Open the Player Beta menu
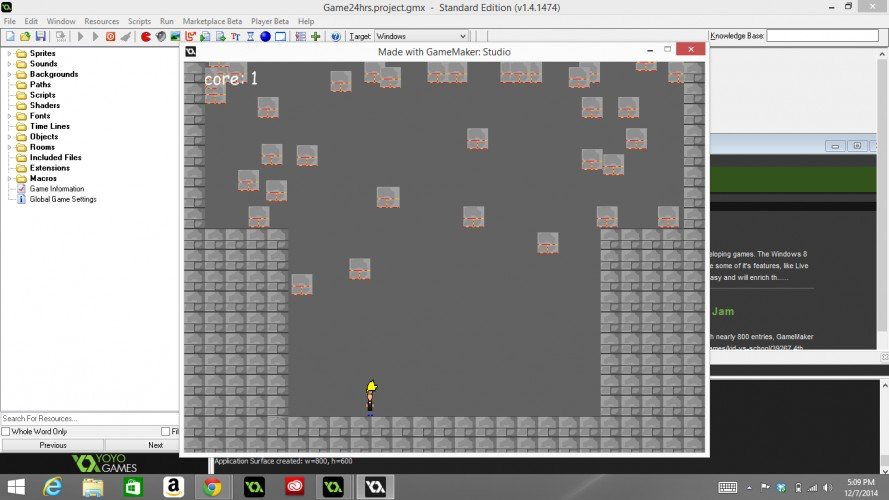889x500 pixels. coord(270,21)
